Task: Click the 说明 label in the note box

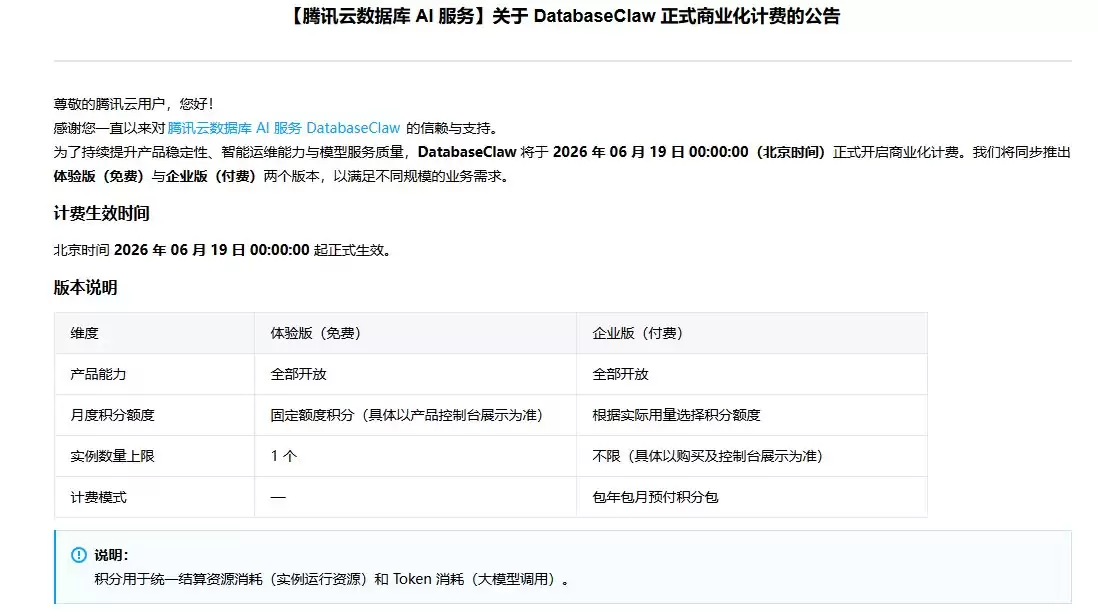Action: coord(111,555)
